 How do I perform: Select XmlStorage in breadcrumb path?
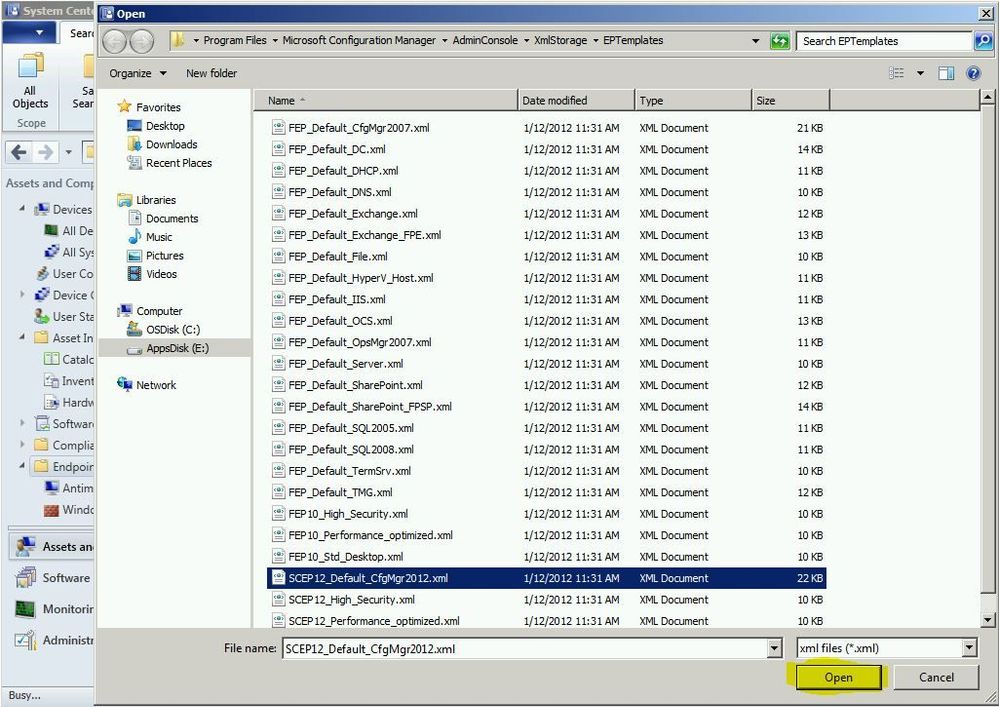[x=560, y=40]
